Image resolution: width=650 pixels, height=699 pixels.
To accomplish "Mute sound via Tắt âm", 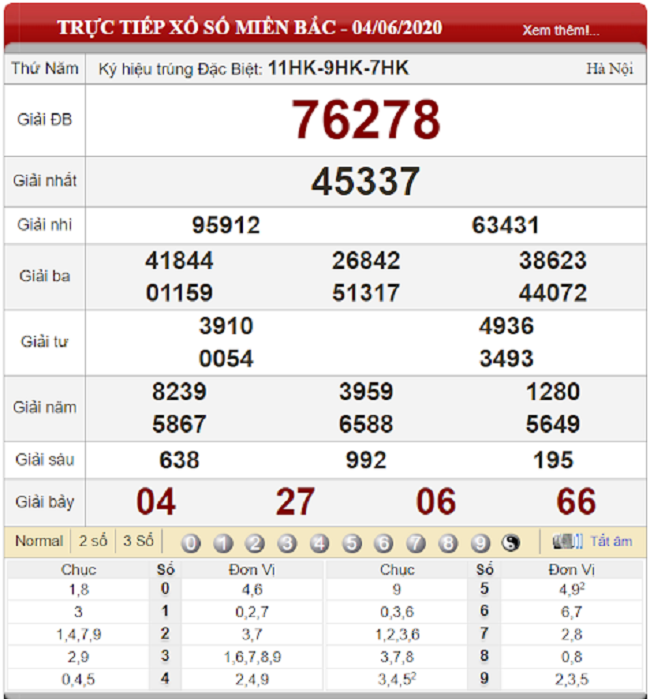I will (x=611, y=541).
